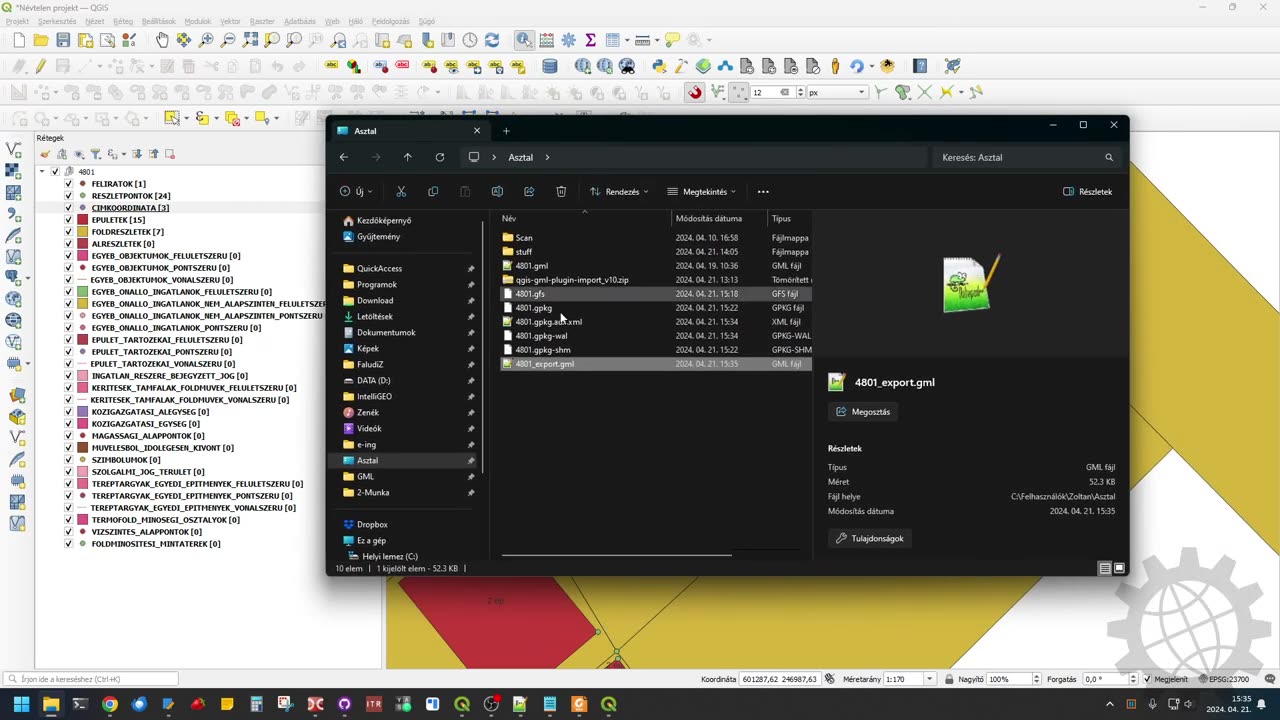Viewport: 1280px width, 720px height.
Task: Add new Explorer tab with plus
Action: click(x=506, y=131)
